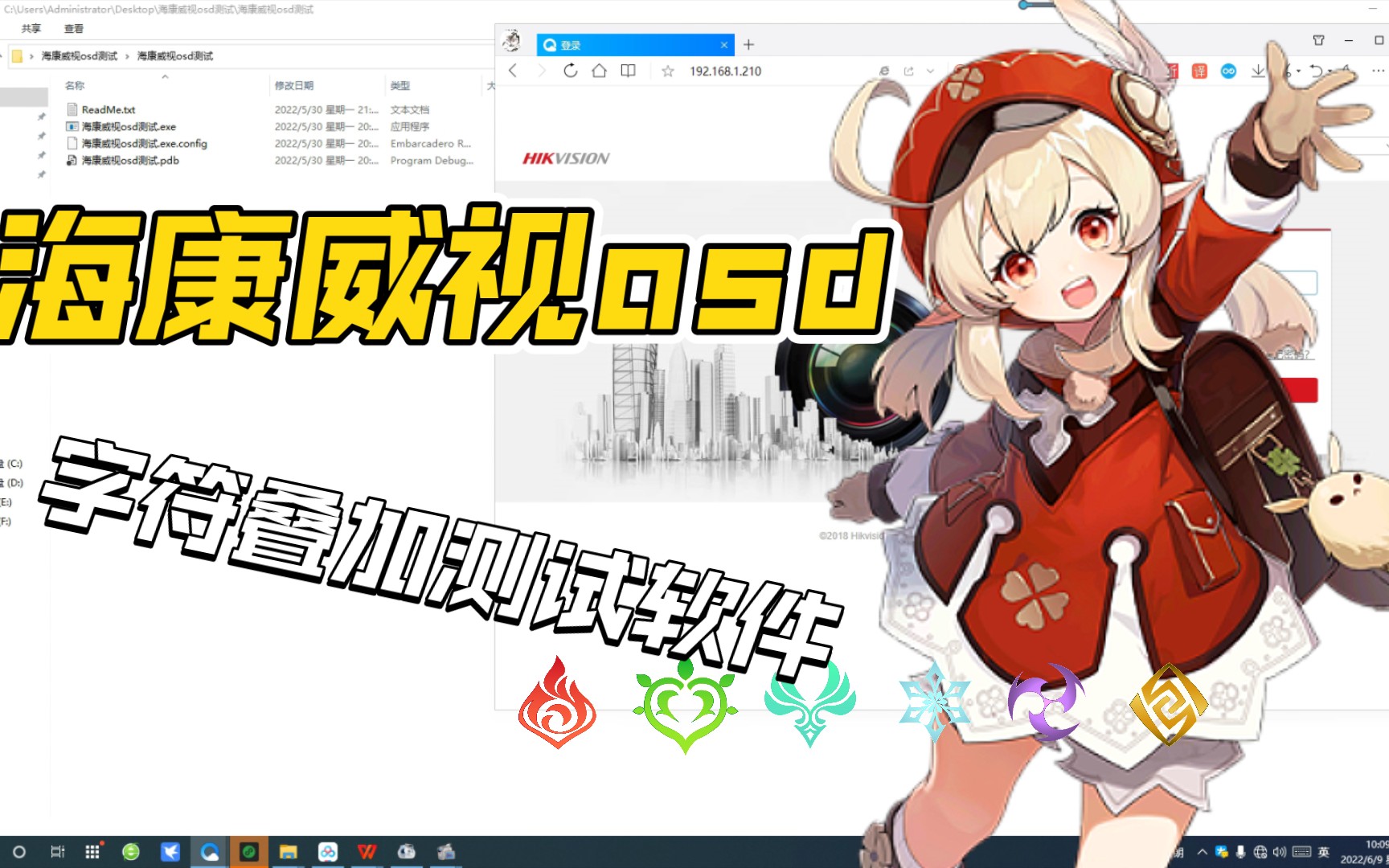Click first 海康威视osd测试 breadcrumb folder
Viewport: 1389px width, 868px height.
coord(80,55)
